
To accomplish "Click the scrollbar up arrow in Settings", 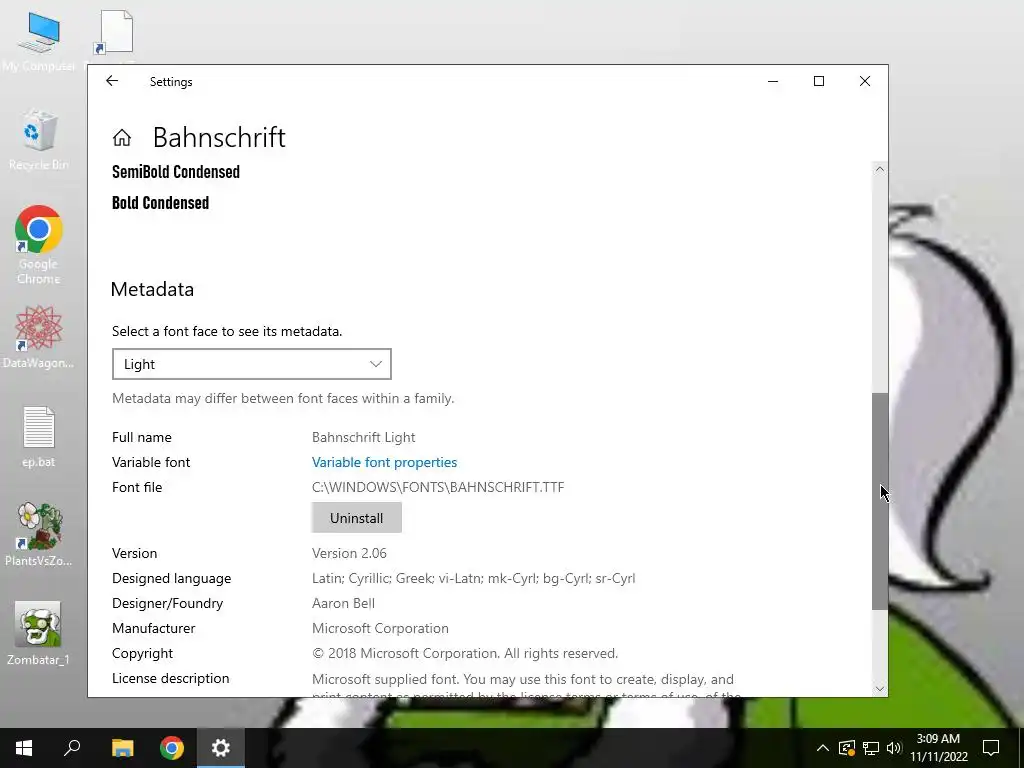I will pyautogui.click(x=880, y=169).
